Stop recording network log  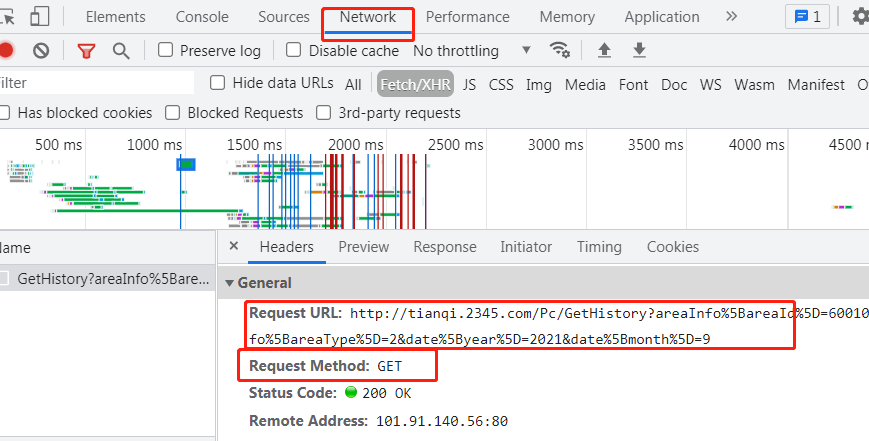pyautogui.click(x=6, y=50)
